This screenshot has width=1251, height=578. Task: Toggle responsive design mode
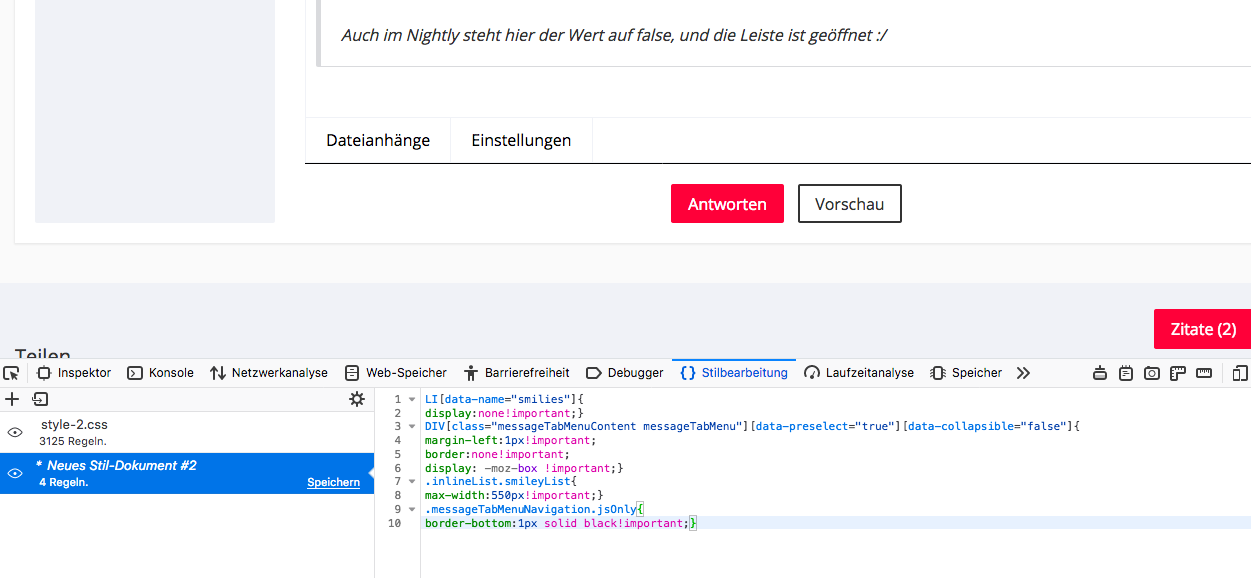[x=1240, y=373]
